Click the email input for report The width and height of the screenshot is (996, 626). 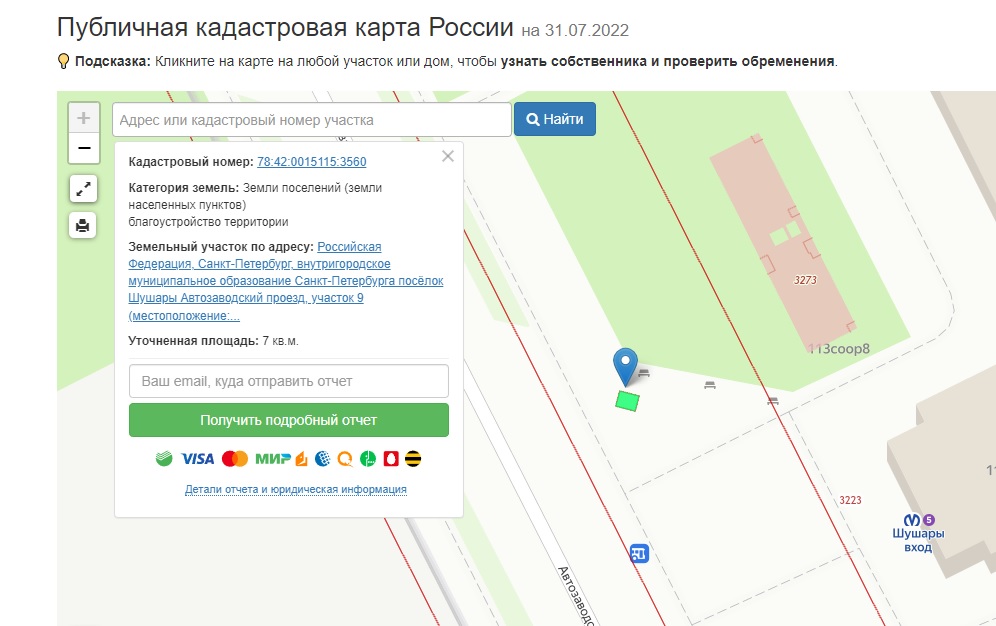288,381
